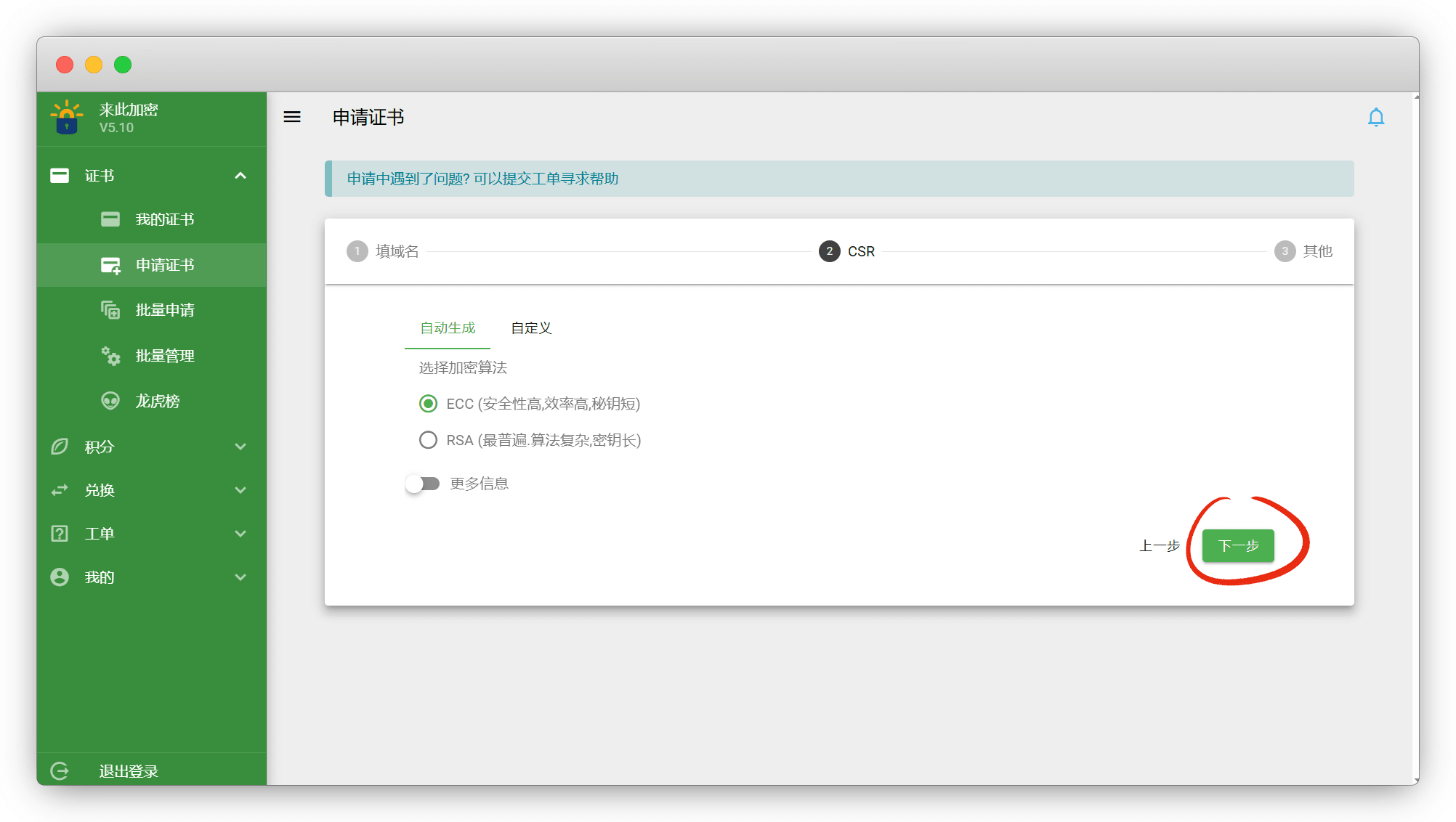Expand the 积分 sidebar section
Viewport: 1456px width, 822px height.
click(x=240, y=447)
